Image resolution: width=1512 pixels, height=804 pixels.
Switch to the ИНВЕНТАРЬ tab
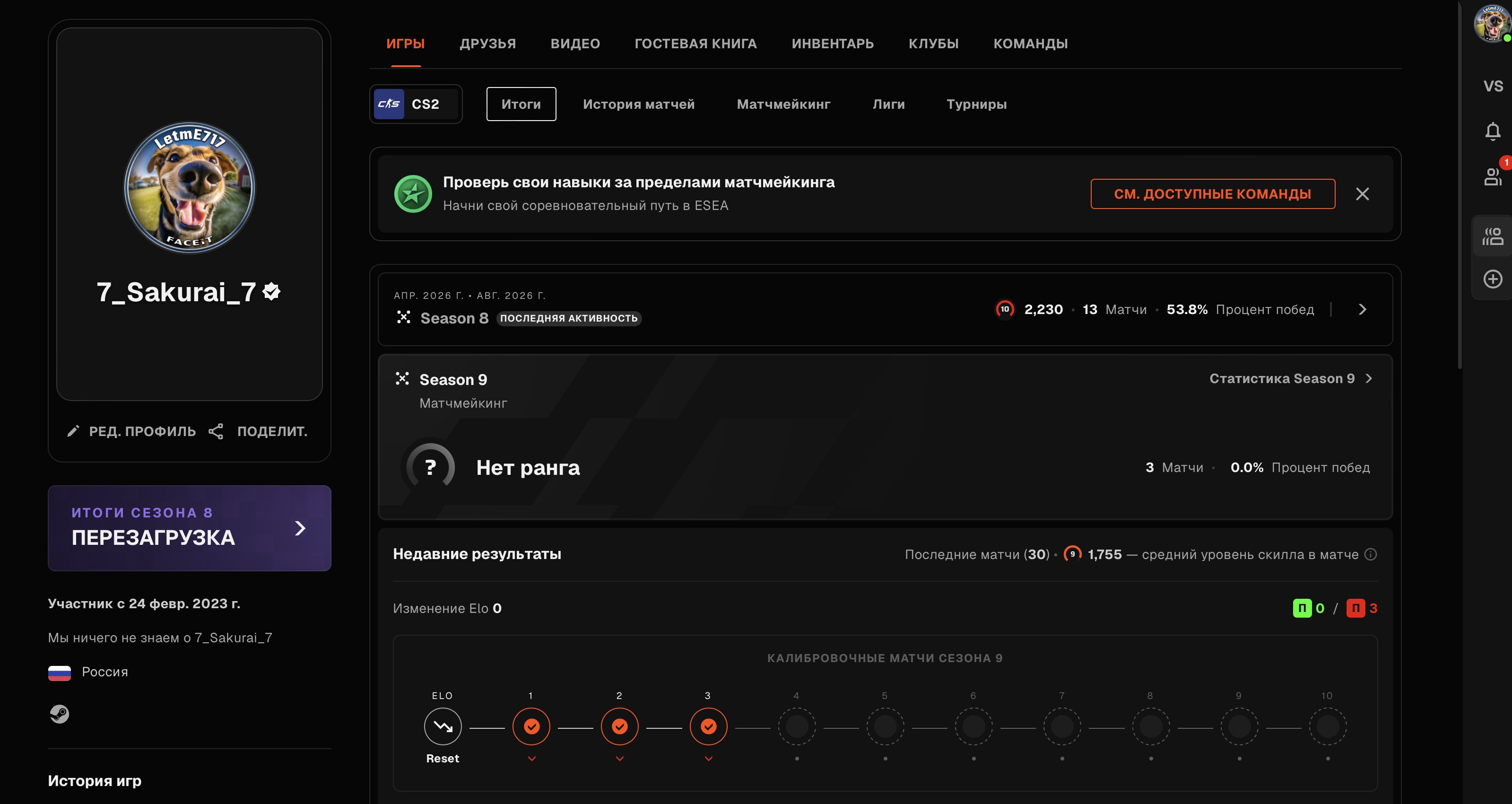(x=832, y=44)
